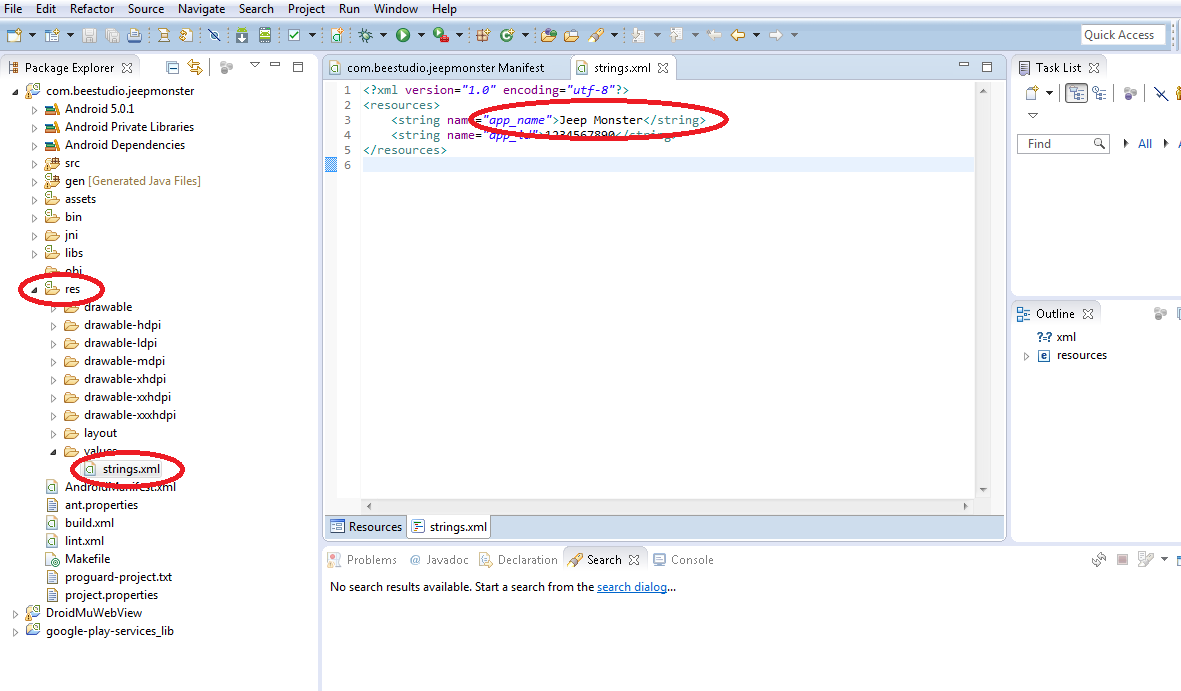Toggle Scheduled view in the Task List
This screenshot has height=691, width=1181.
[x=1100, y=92]
